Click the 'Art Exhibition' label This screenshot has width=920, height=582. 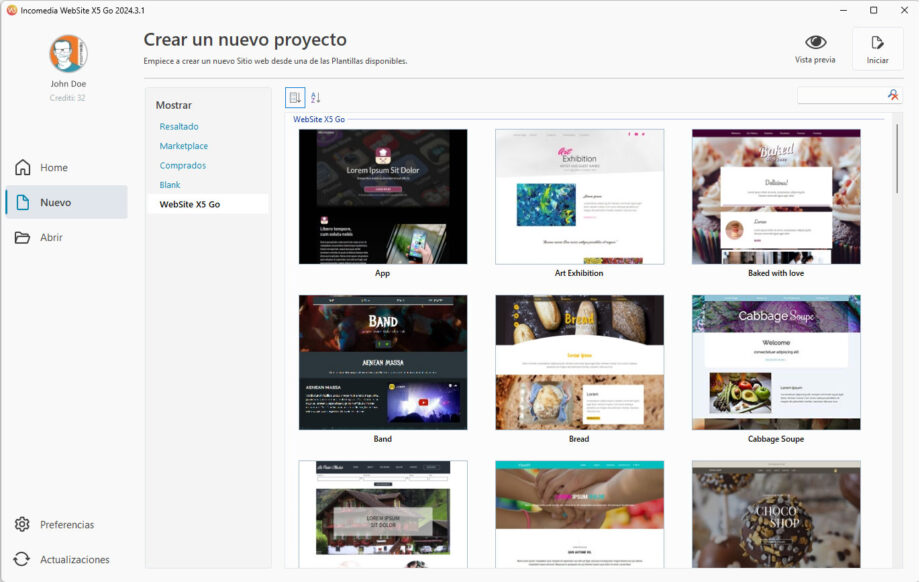(579, 273)
